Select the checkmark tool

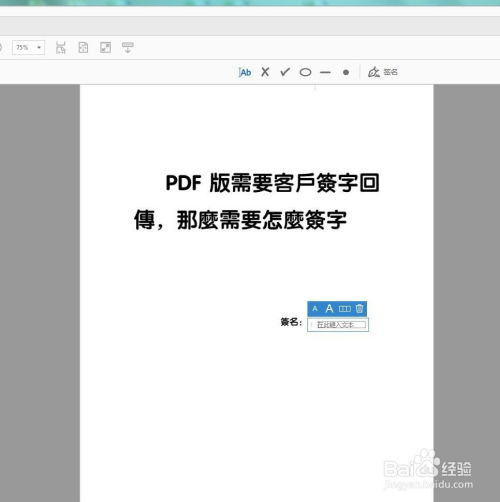285,72
